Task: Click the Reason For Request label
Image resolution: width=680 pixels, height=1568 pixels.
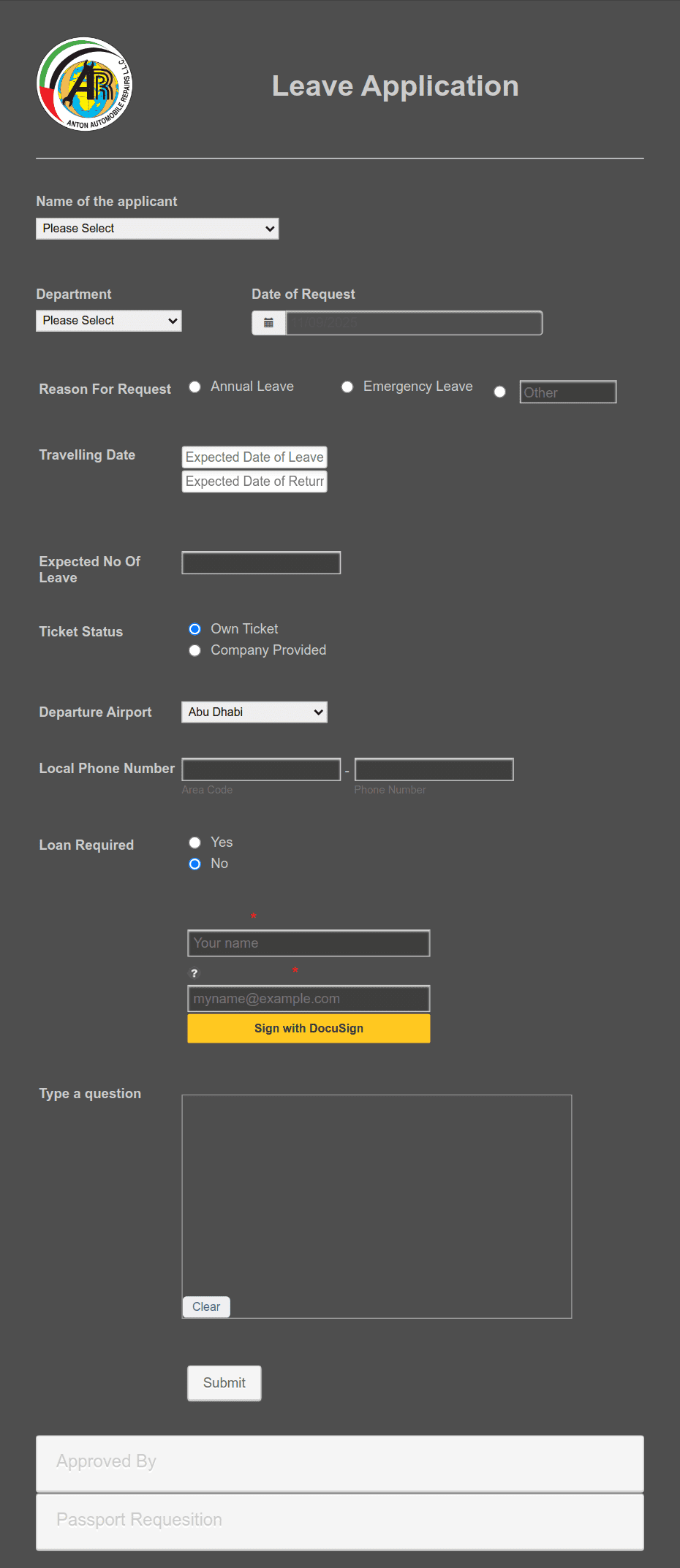Action: point(105,389)
